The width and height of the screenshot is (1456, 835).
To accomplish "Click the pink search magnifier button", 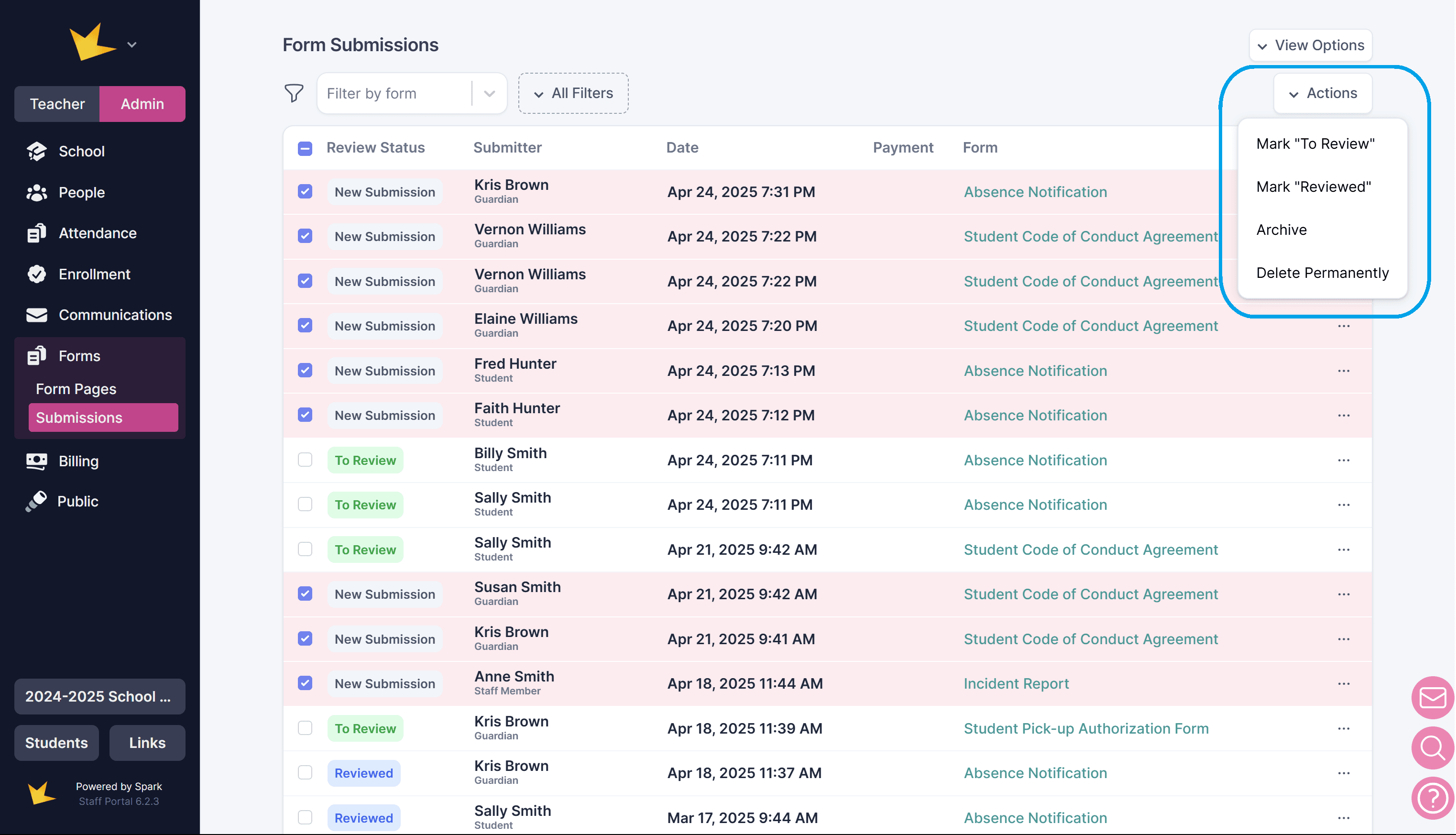I will [1432, 747].
